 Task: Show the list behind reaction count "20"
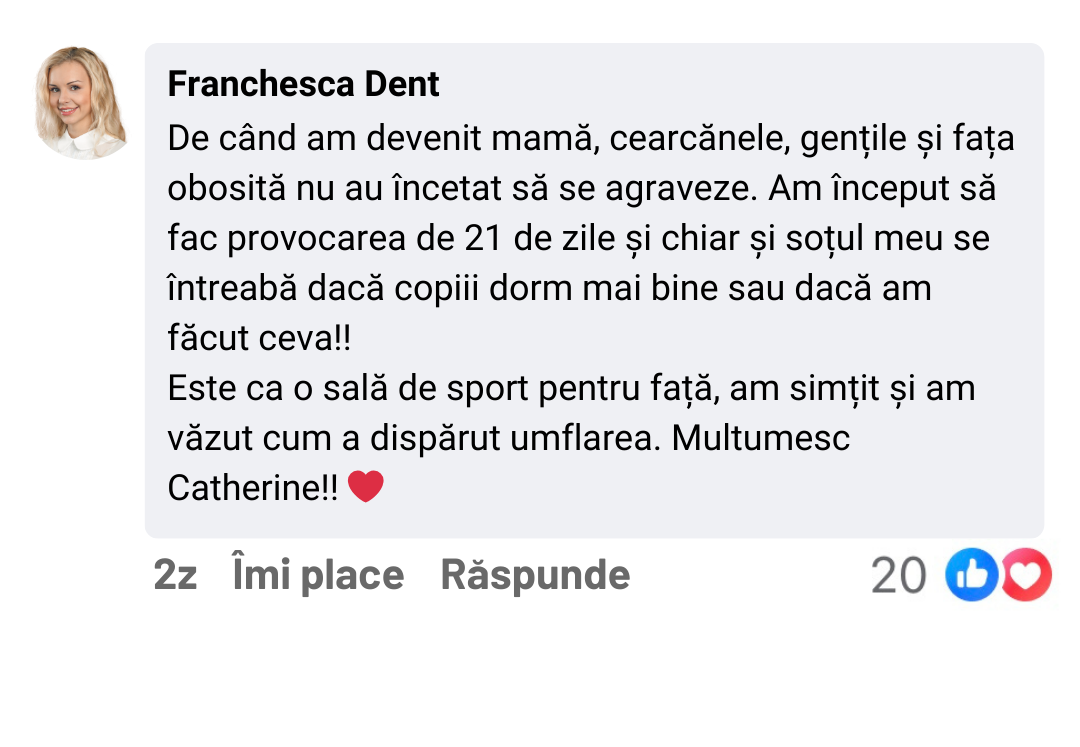[898, 575]
